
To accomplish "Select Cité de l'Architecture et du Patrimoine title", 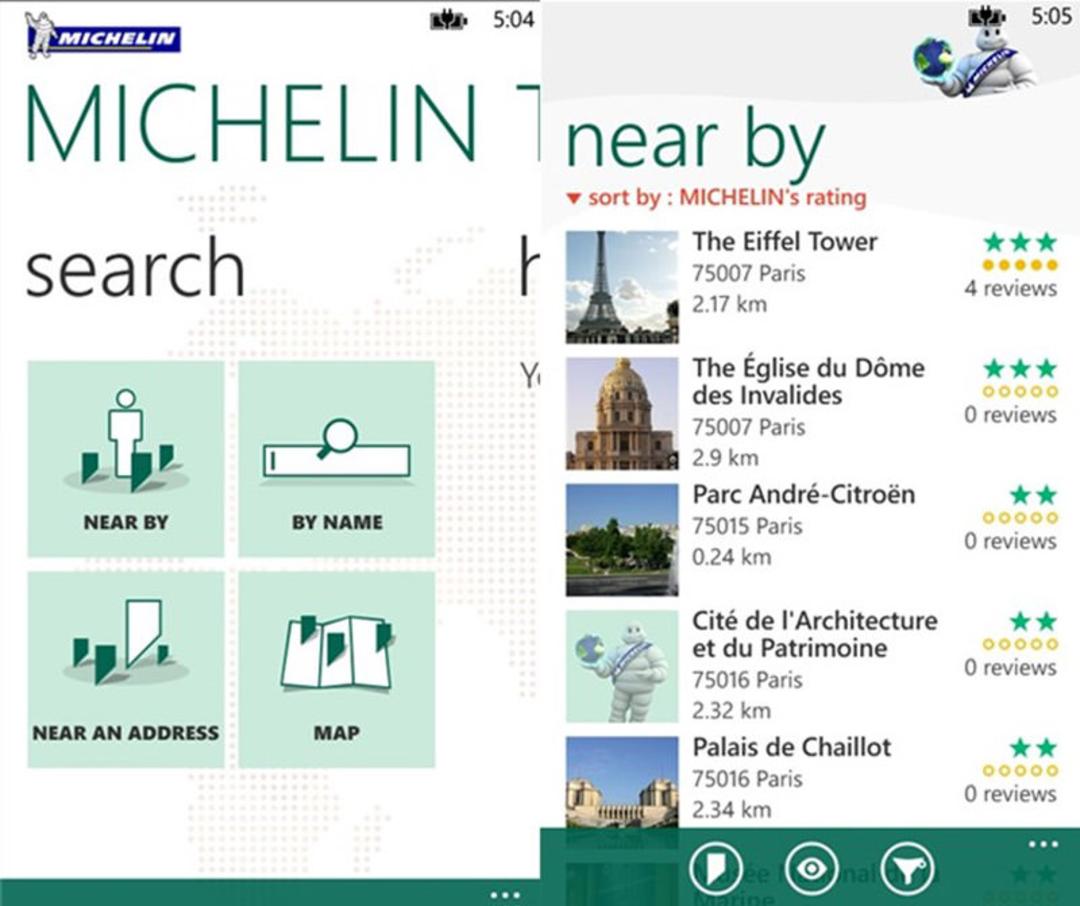I will tap(815, 635).
